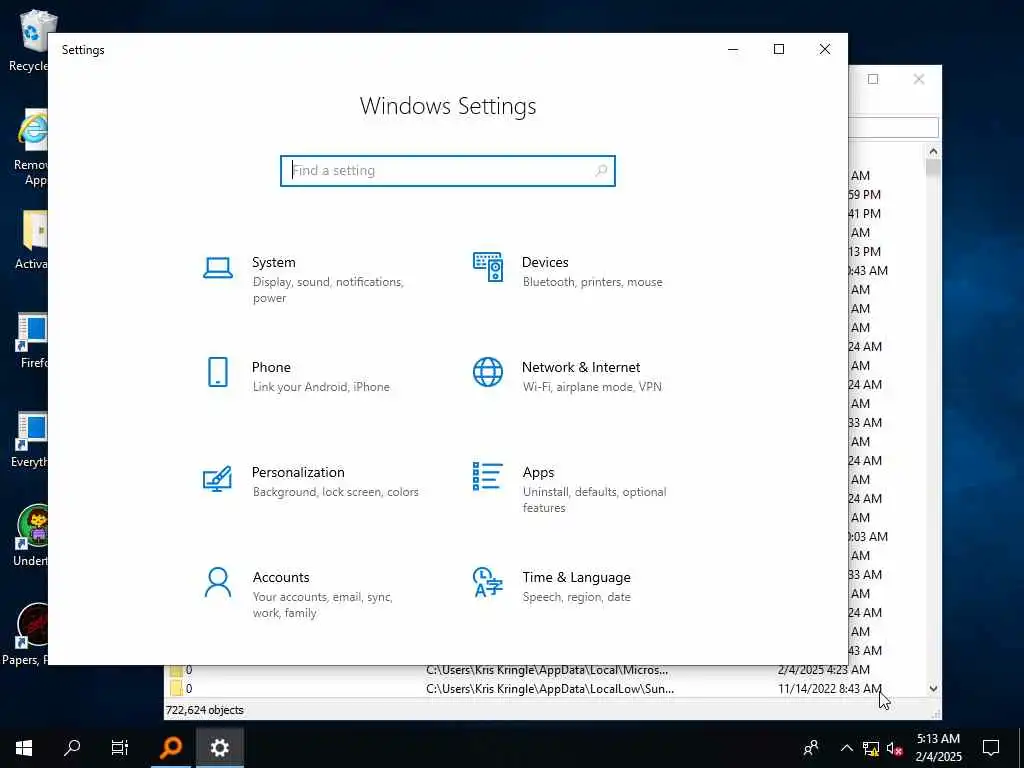This screenshot has width=1024, height=768.
Task: Open Accounts settings via its title
Action: pyautogui.click(x=281, y=577)
